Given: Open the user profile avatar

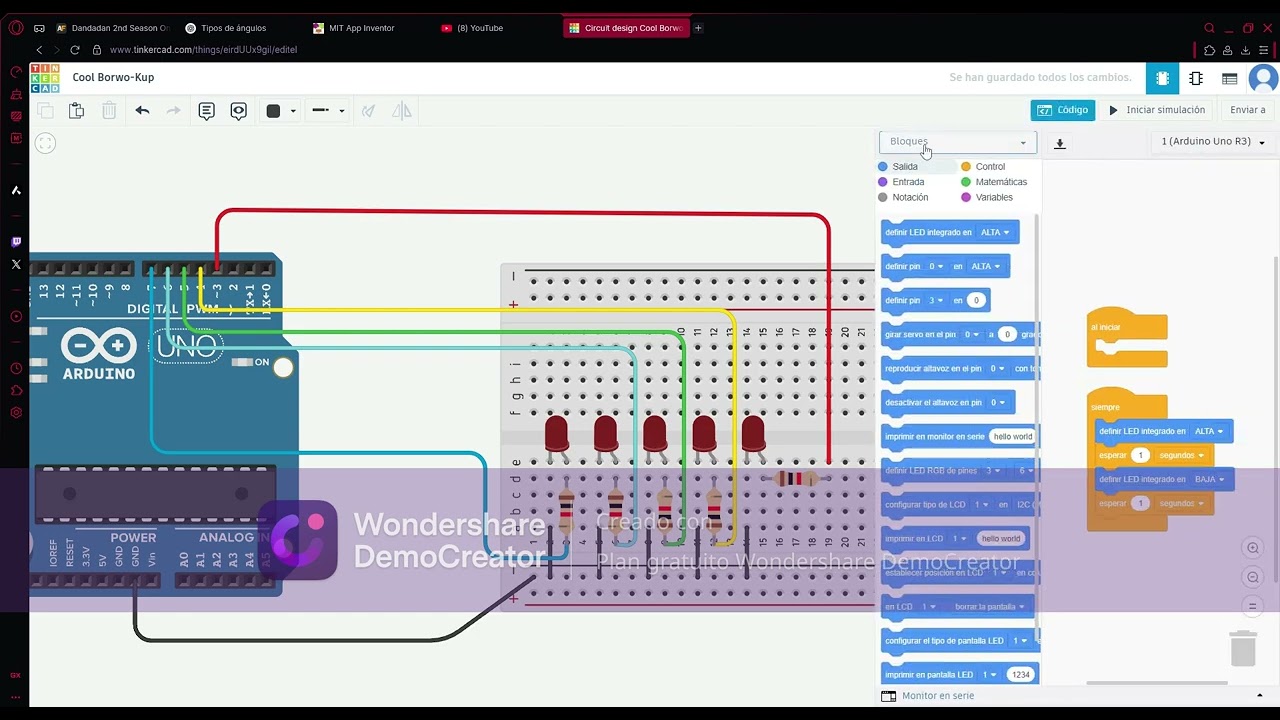Looking at the screenshot, I should coord(1264,78).
